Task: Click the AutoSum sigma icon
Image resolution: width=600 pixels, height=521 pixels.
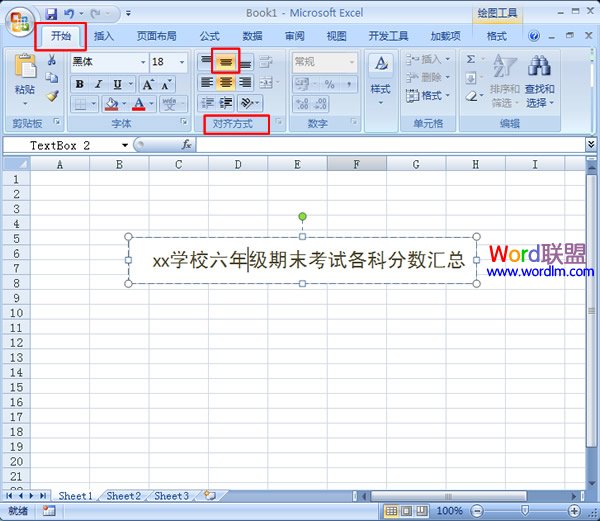Action: 471,59
